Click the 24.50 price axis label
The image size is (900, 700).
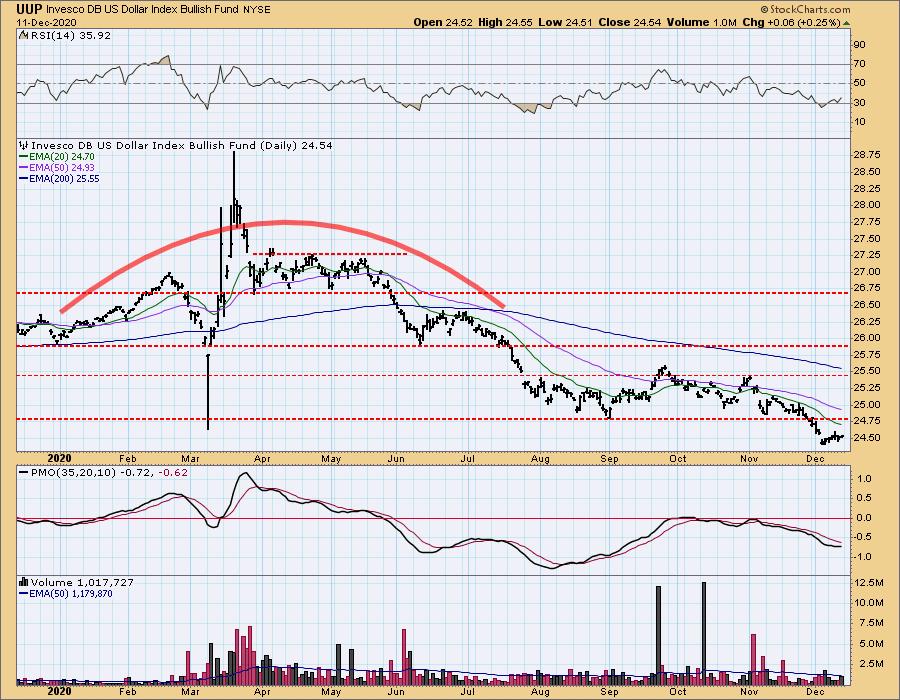coord(867,437)
